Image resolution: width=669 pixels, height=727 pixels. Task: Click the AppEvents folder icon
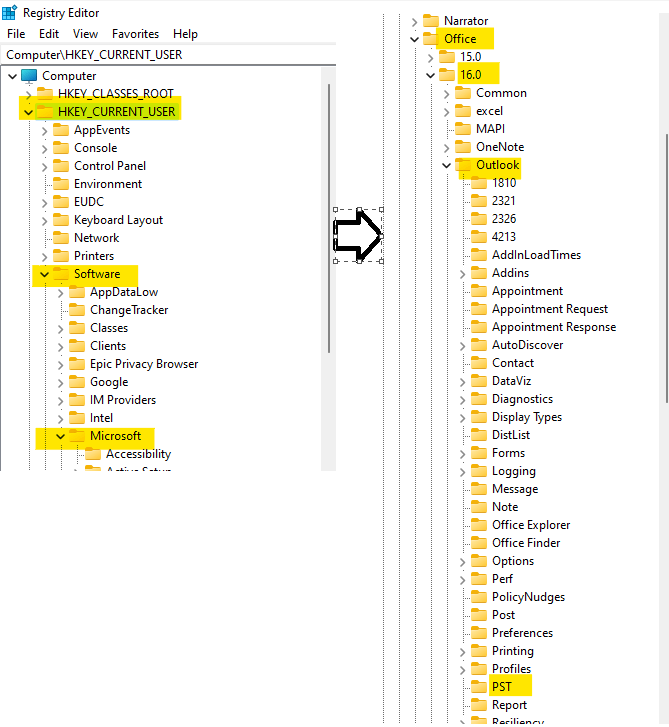pos(61,130)
